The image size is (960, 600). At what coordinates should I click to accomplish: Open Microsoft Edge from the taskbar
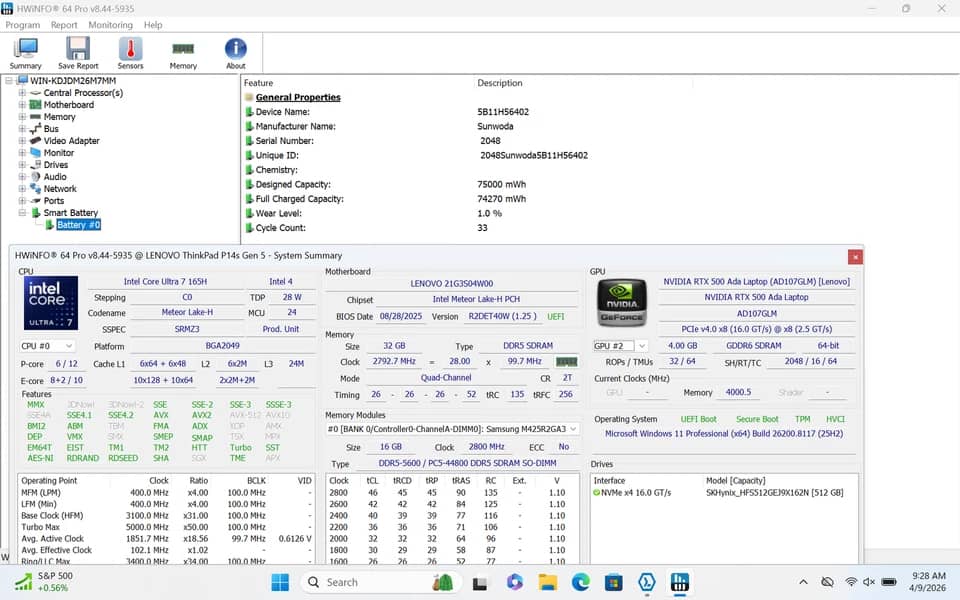(x=580, y=582)
